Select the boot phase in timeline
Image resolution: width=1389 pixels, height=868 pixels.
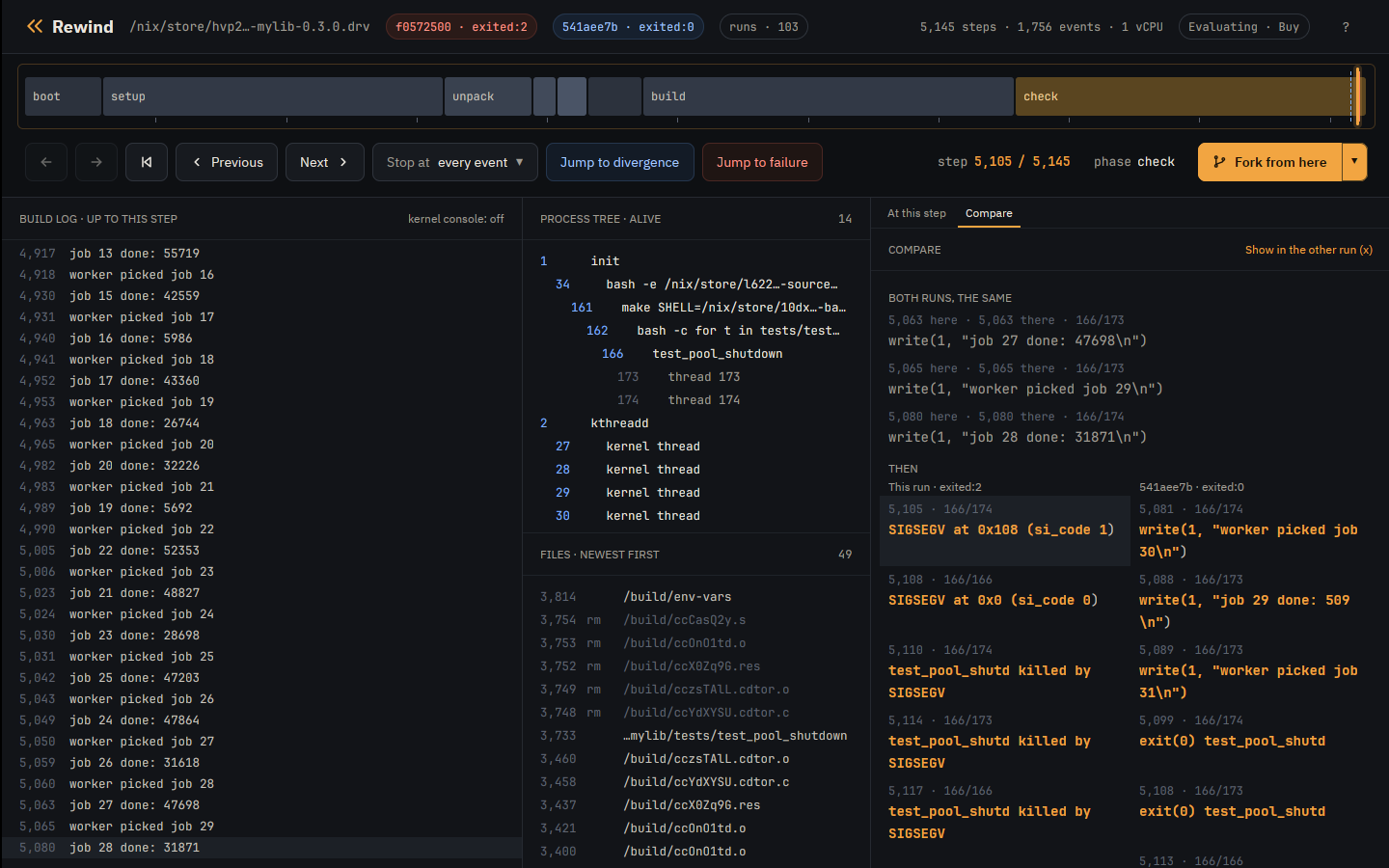tap(63, 96)
